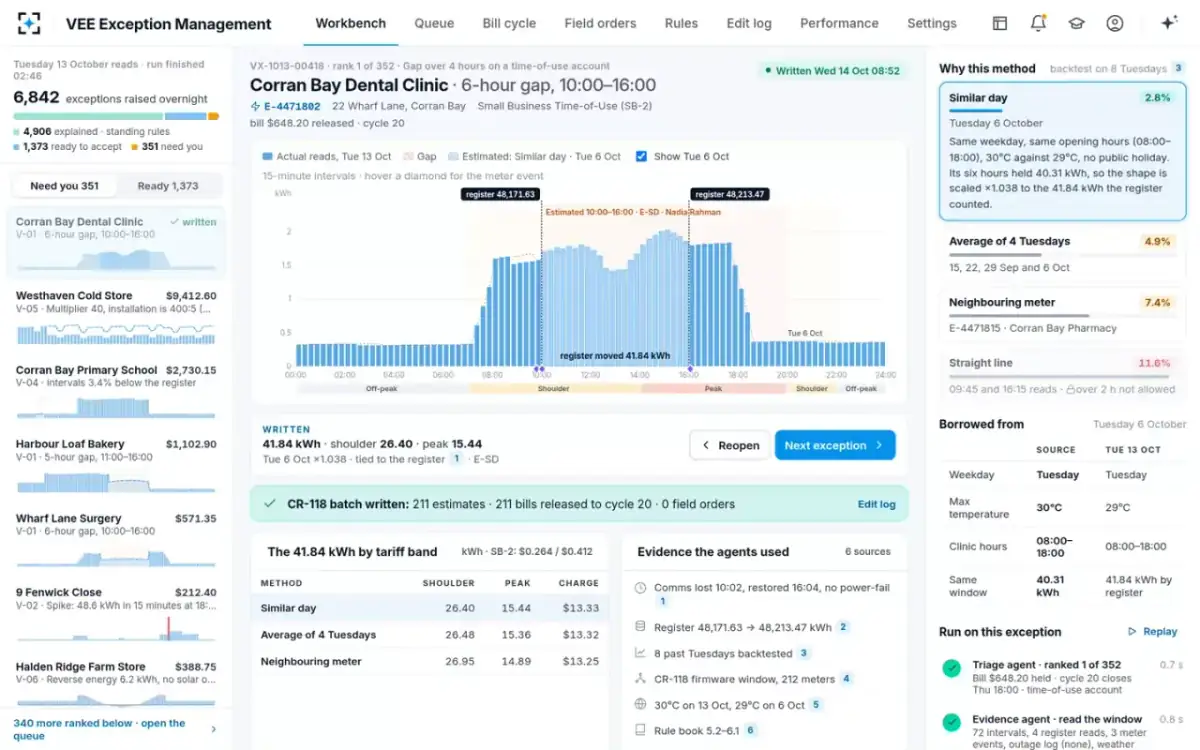Select the Wharf Lane Surgery exception
Viewport: 1200px width, 750px height.
(116, 541)
